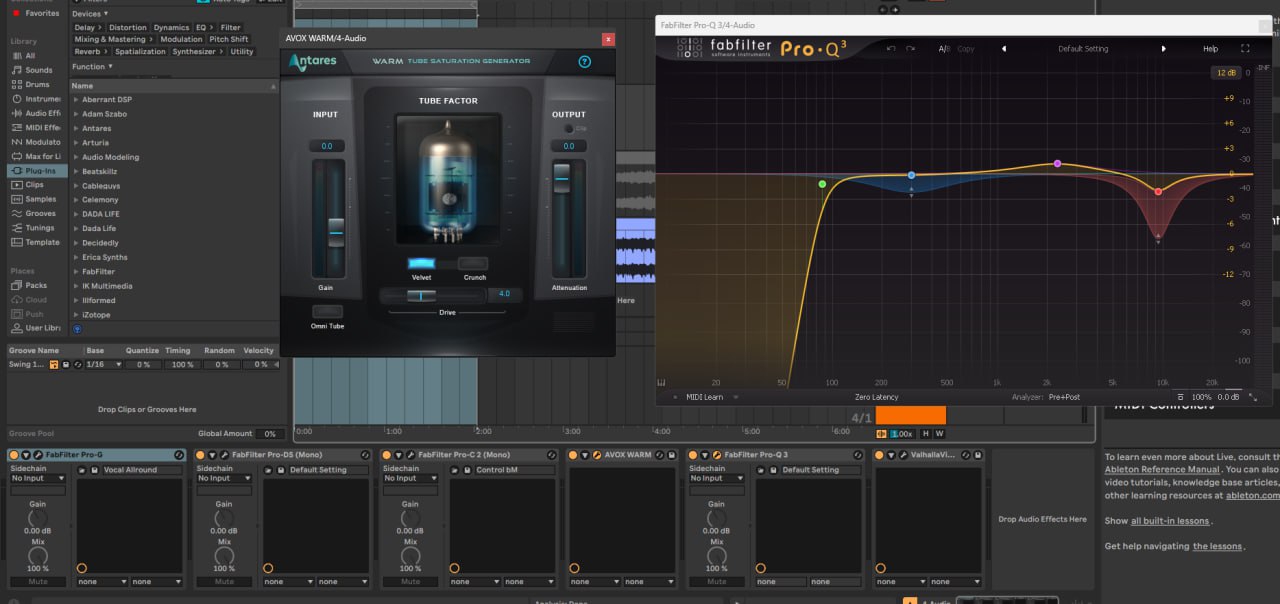Screen dimensions: 1280x604
Task: Click the Output Attenuation fader in AVOX WARM
Action: point(562,180)
